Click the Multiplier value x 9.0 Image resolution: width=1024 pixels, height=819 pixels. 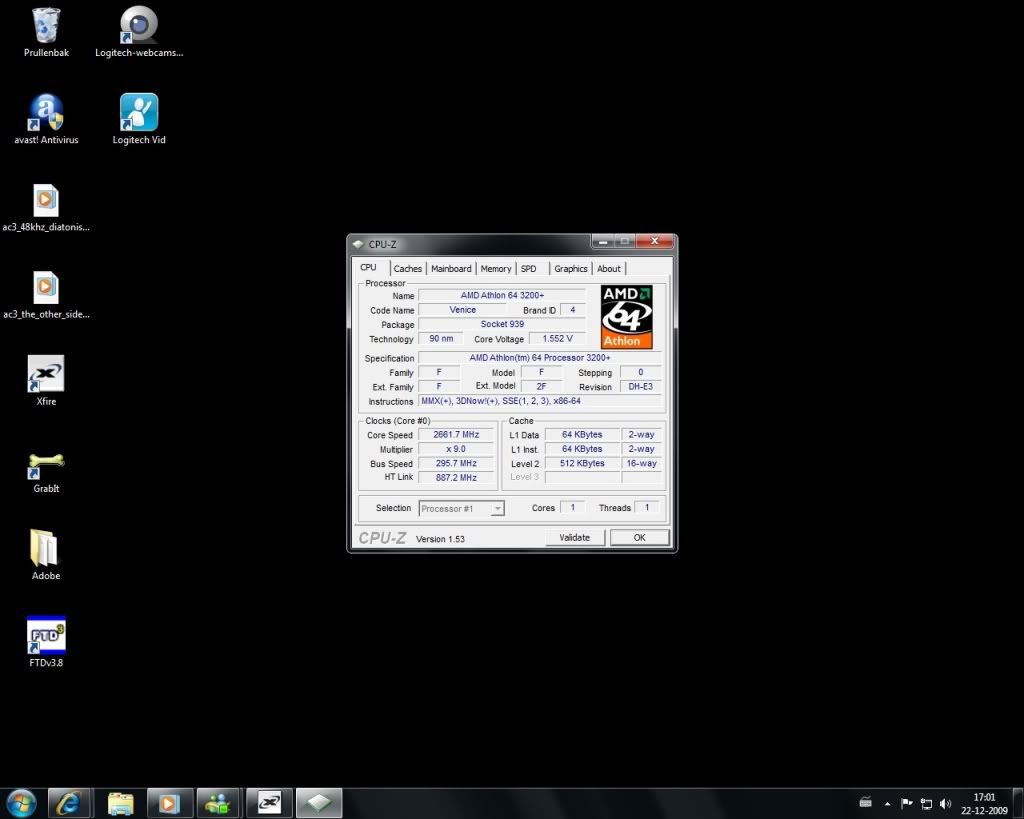point(456,449)
